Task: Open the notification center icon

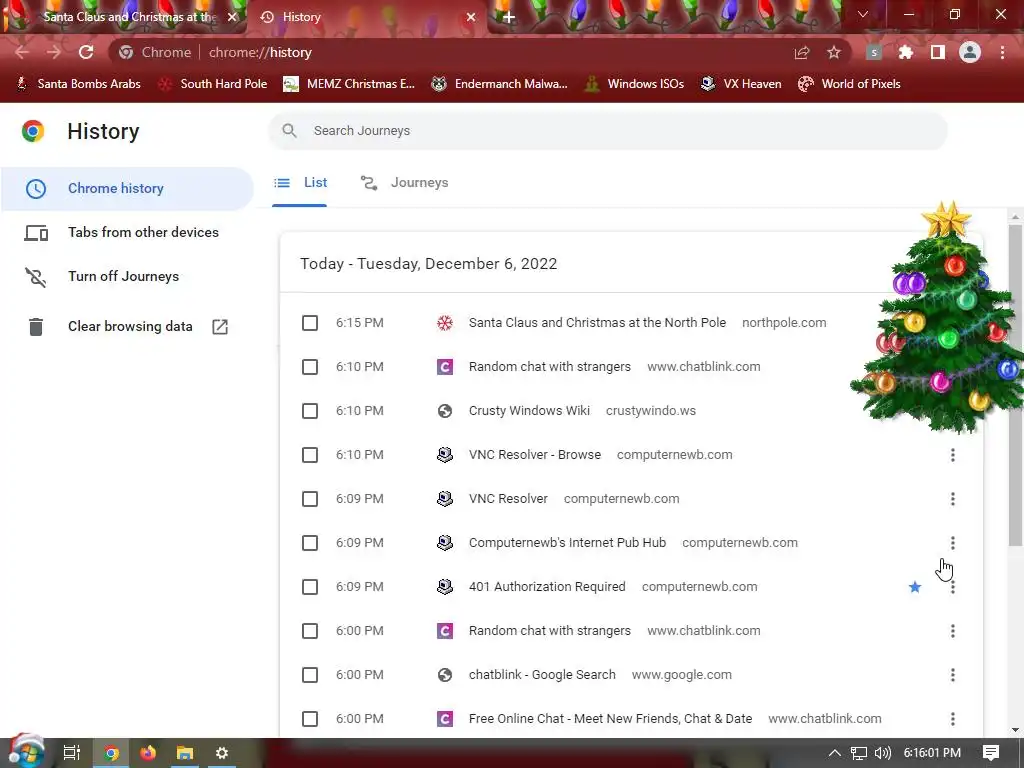Action: tap(991, 753)
